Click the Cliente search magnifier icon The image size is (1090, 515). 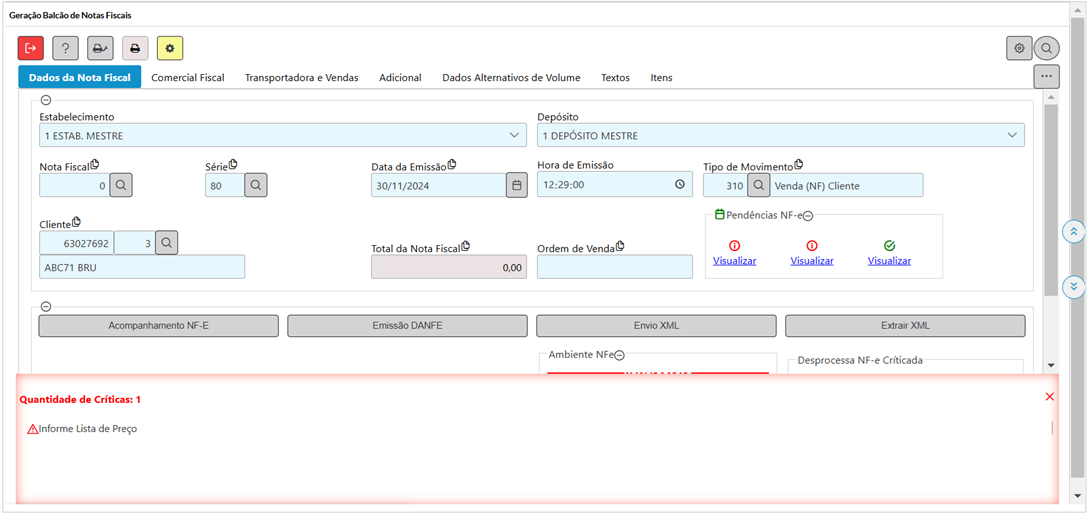pyautogui.click(x=167, y=242)
